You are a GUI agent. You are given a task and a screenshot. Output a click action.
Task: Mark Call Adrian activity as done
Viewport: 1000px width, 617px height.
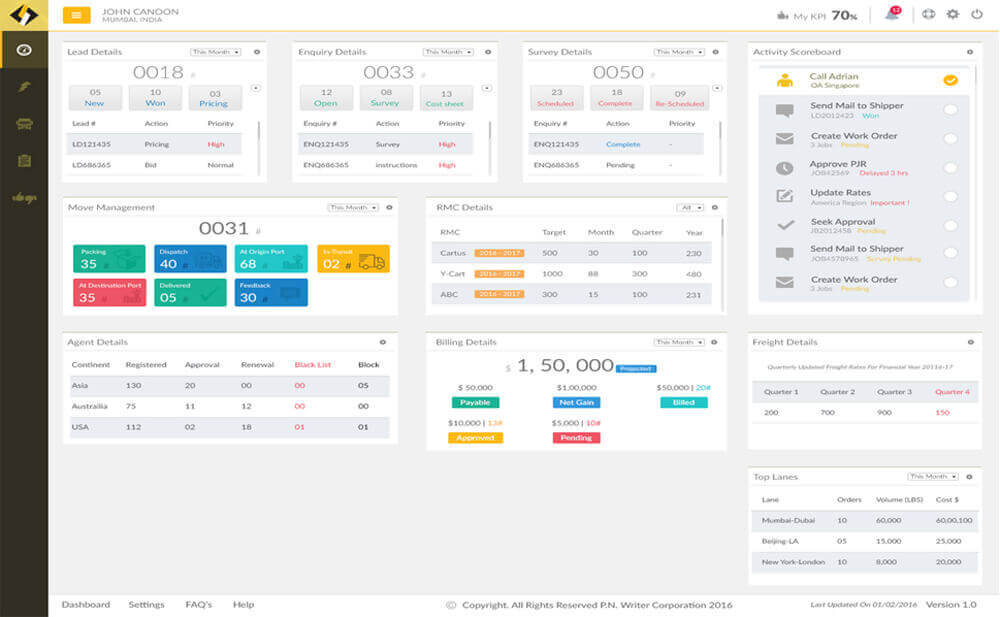tap(950, 80)
